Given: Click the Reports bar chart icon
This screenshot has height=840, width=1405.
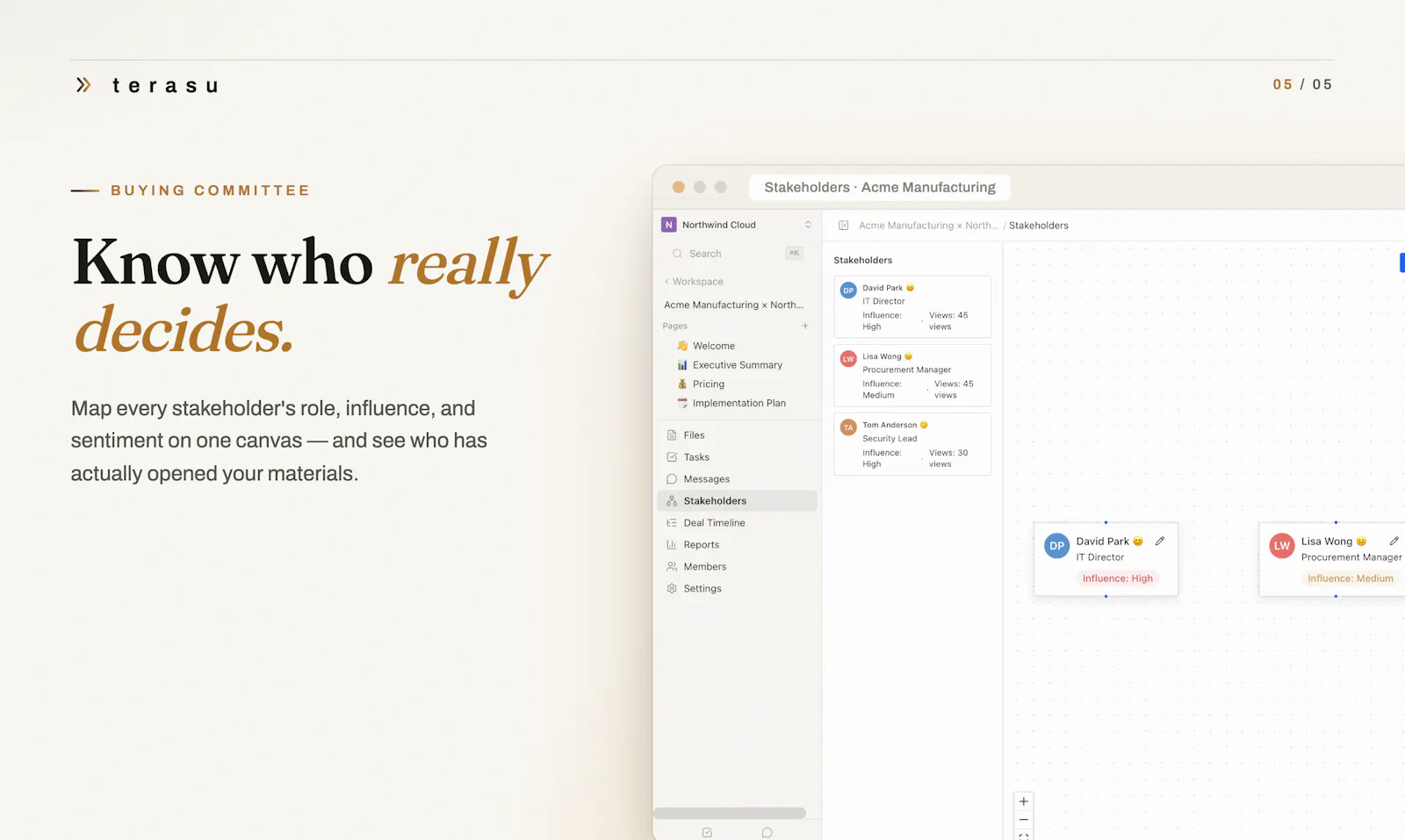Looking at the screenshot, I should click(x=672, y=545).
